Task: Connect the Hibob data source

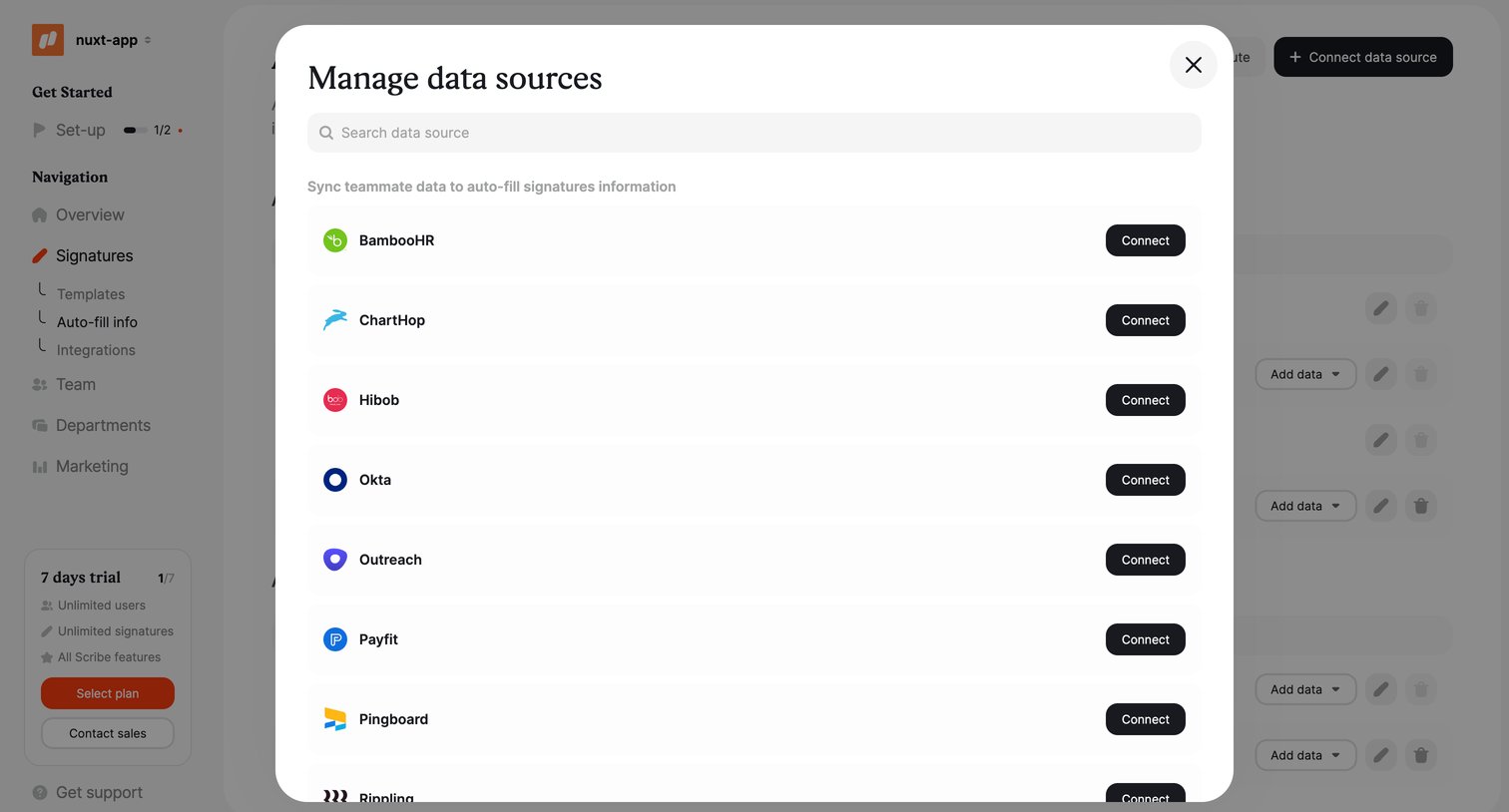Action: coord(1145,400)
